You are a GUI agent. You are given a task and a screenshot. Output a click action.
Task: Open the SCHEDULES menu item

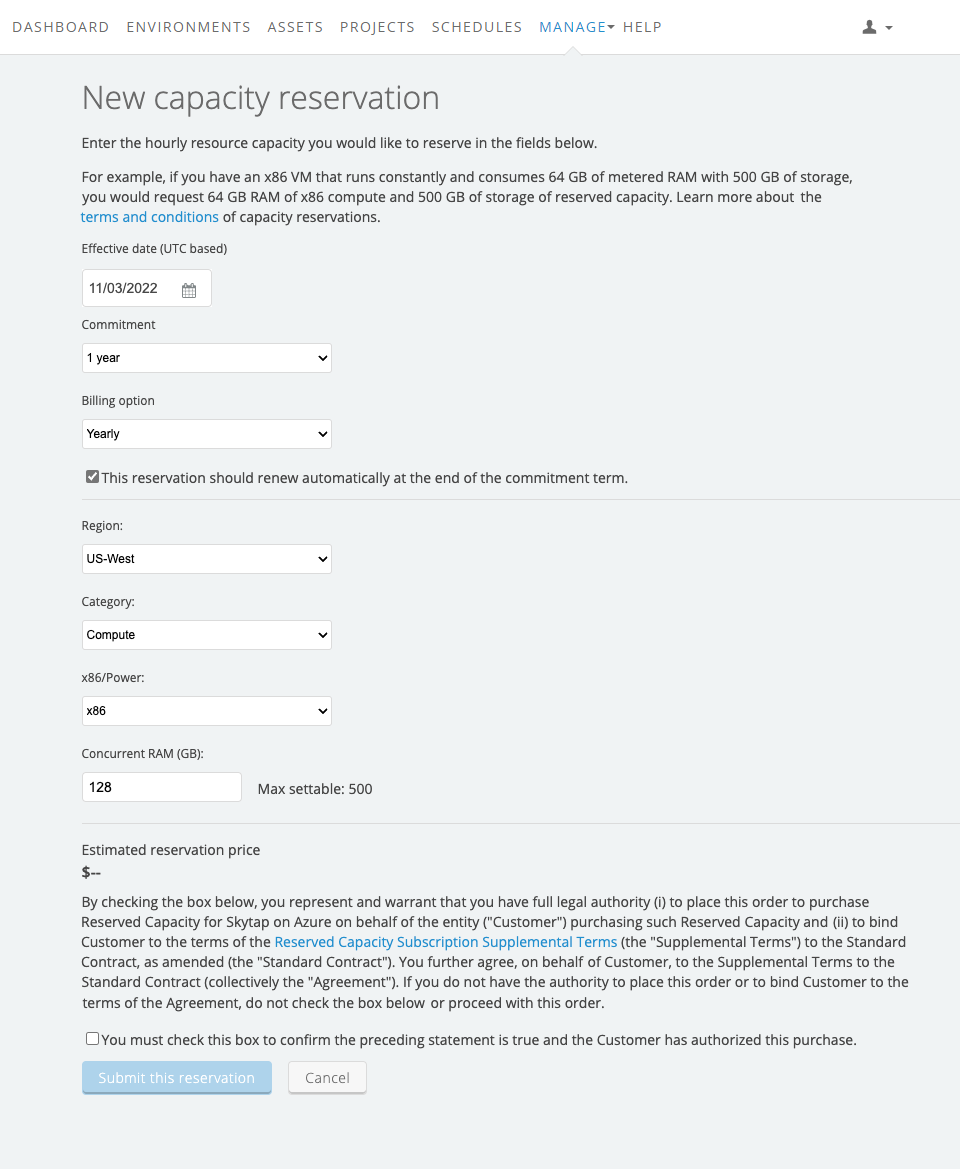(477, 27)
